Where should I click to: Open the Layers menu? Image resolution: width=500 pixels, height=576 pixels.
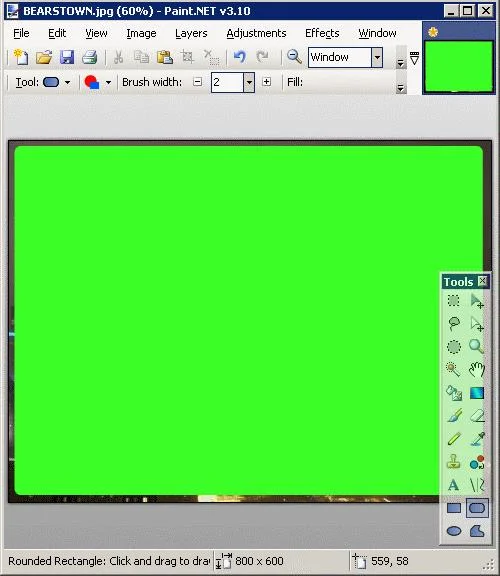(x=191, y=33)
